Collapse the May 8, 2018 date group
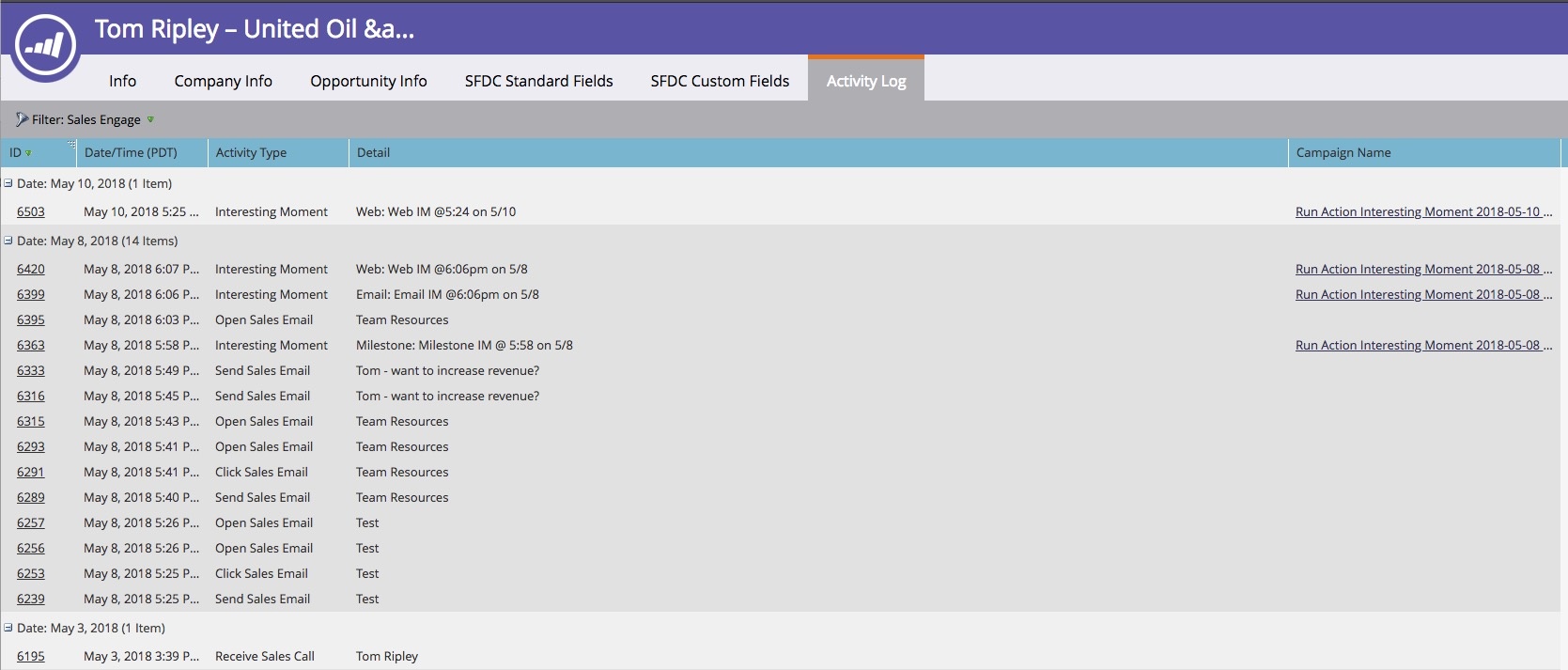The image size is (1568, 670). pos(8,241)
